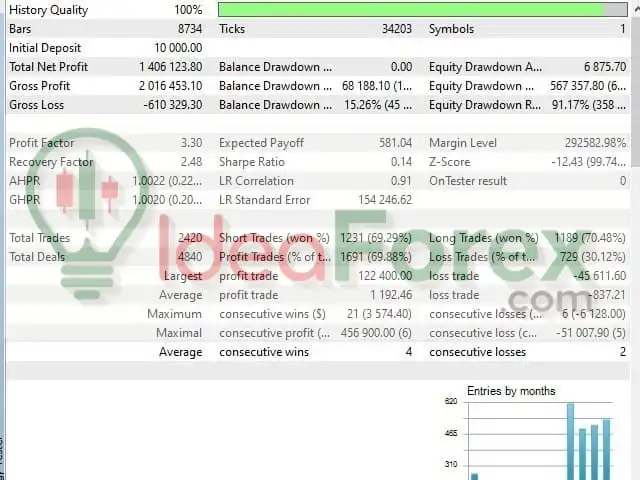This screenshot has width=640, height=480.
Task: Select Total Trades value 2420
Action: point(190,238)
